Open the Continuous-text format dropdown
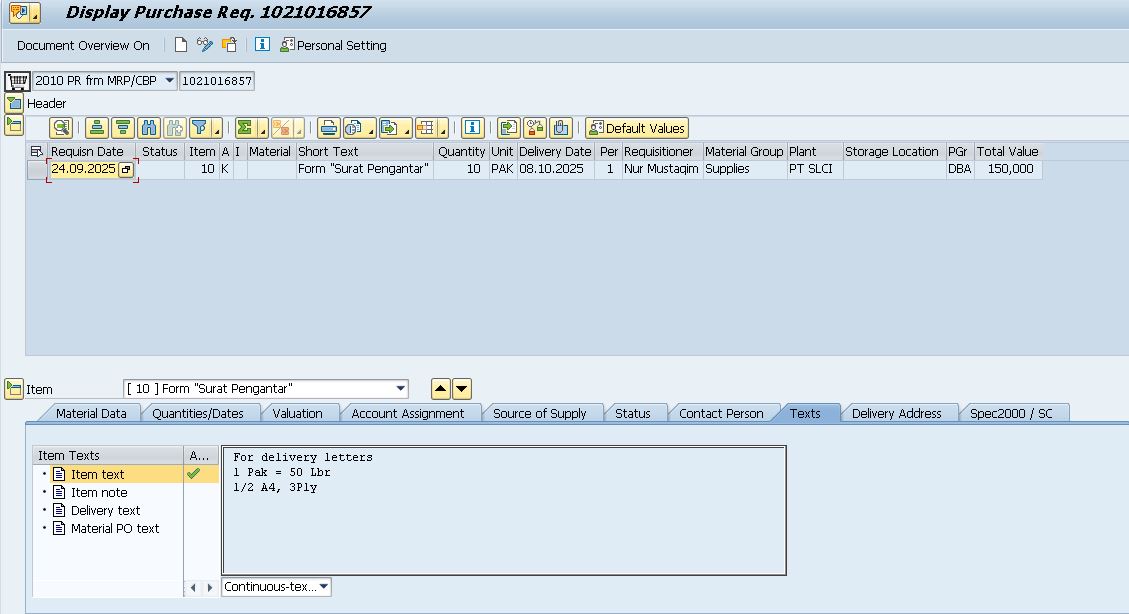The width and height of the screenshot is (1129, 614). [x=323, y=587]
